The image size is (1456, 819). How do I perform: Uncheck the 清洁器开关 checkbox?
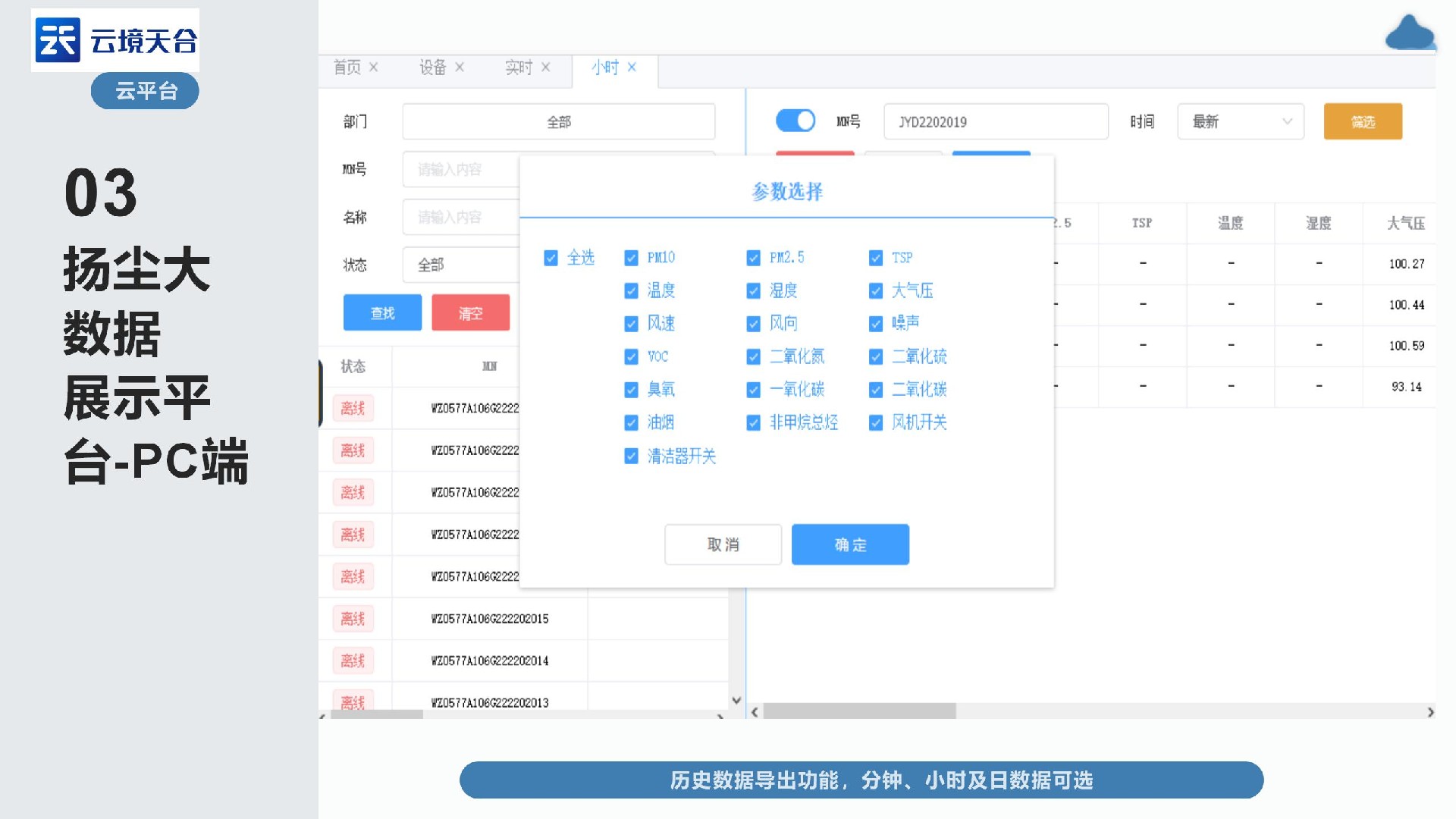tap(631, 456)
